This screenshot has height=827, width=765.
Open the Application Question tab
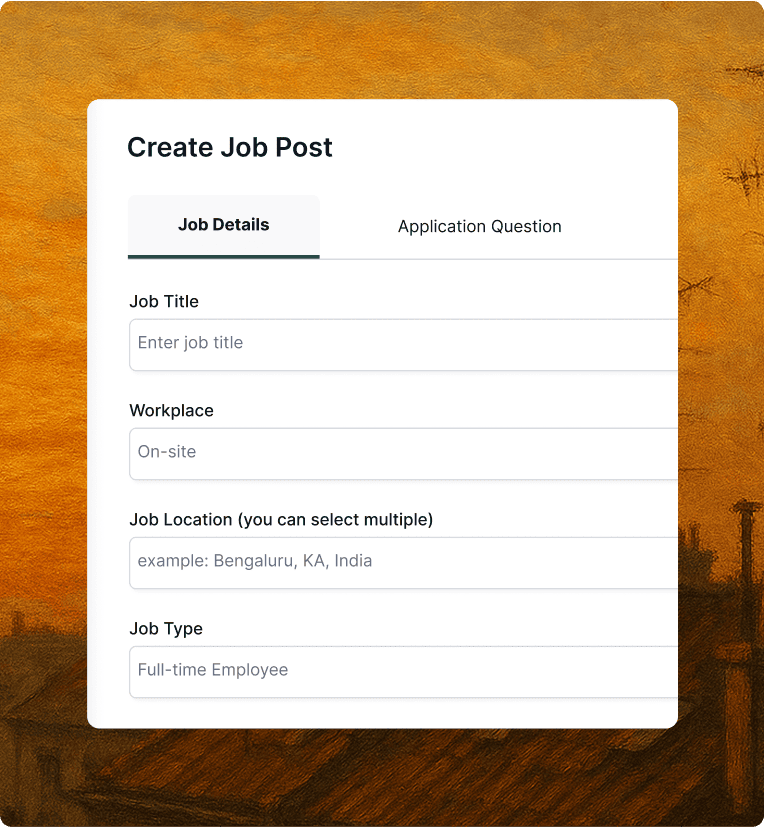coord(479,227)
